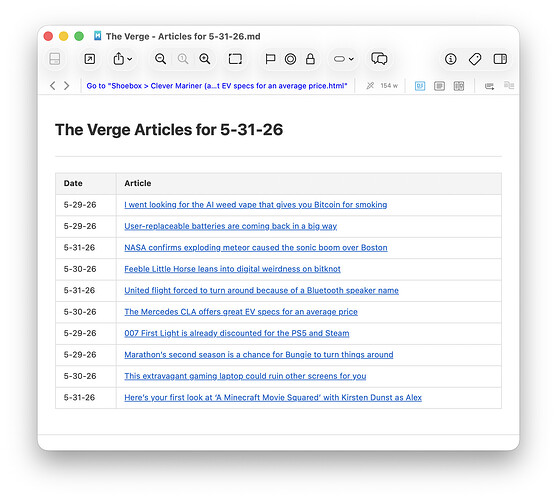Switch to side-by-side view mode
The width and height of the screenshot is (556, 500).
(458, 86)
